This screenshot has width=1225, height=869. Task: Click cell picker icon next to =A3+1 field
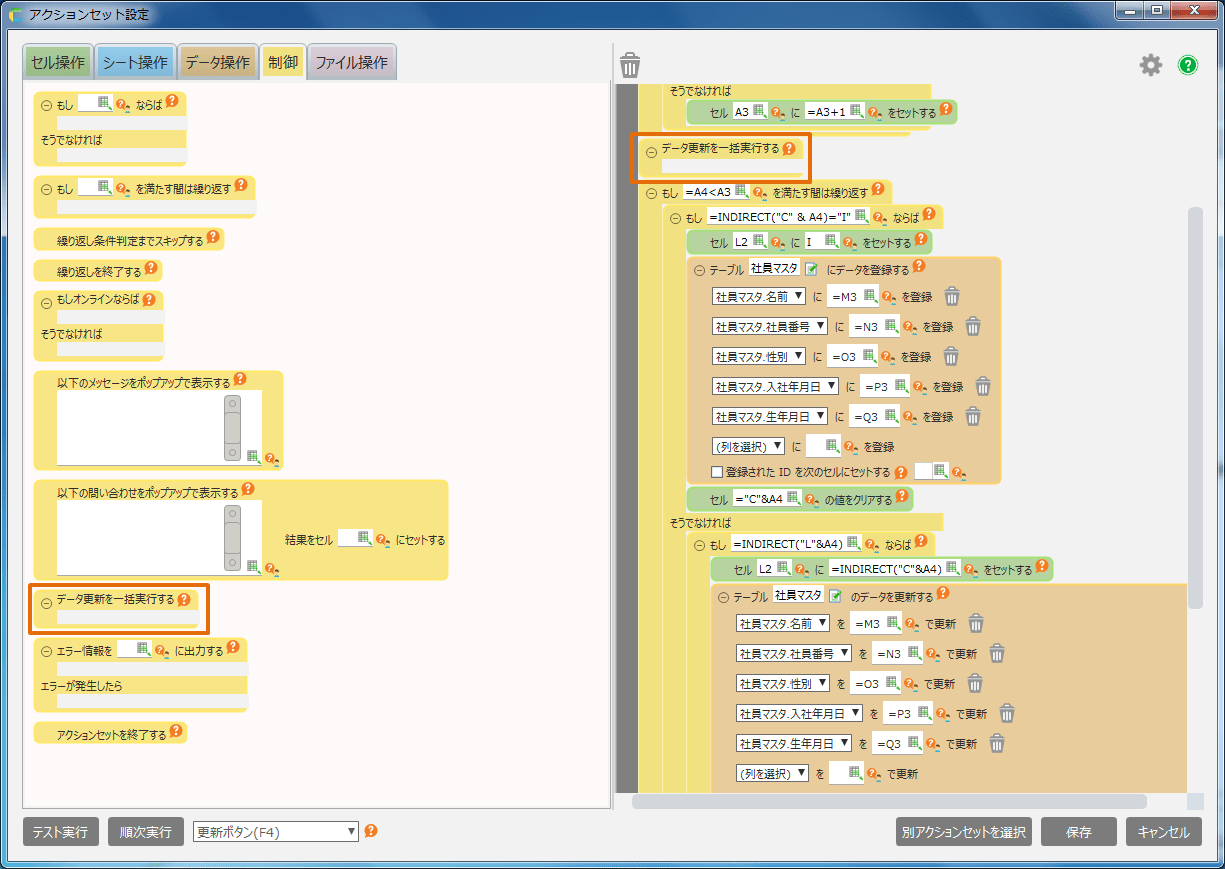(855, 112)
